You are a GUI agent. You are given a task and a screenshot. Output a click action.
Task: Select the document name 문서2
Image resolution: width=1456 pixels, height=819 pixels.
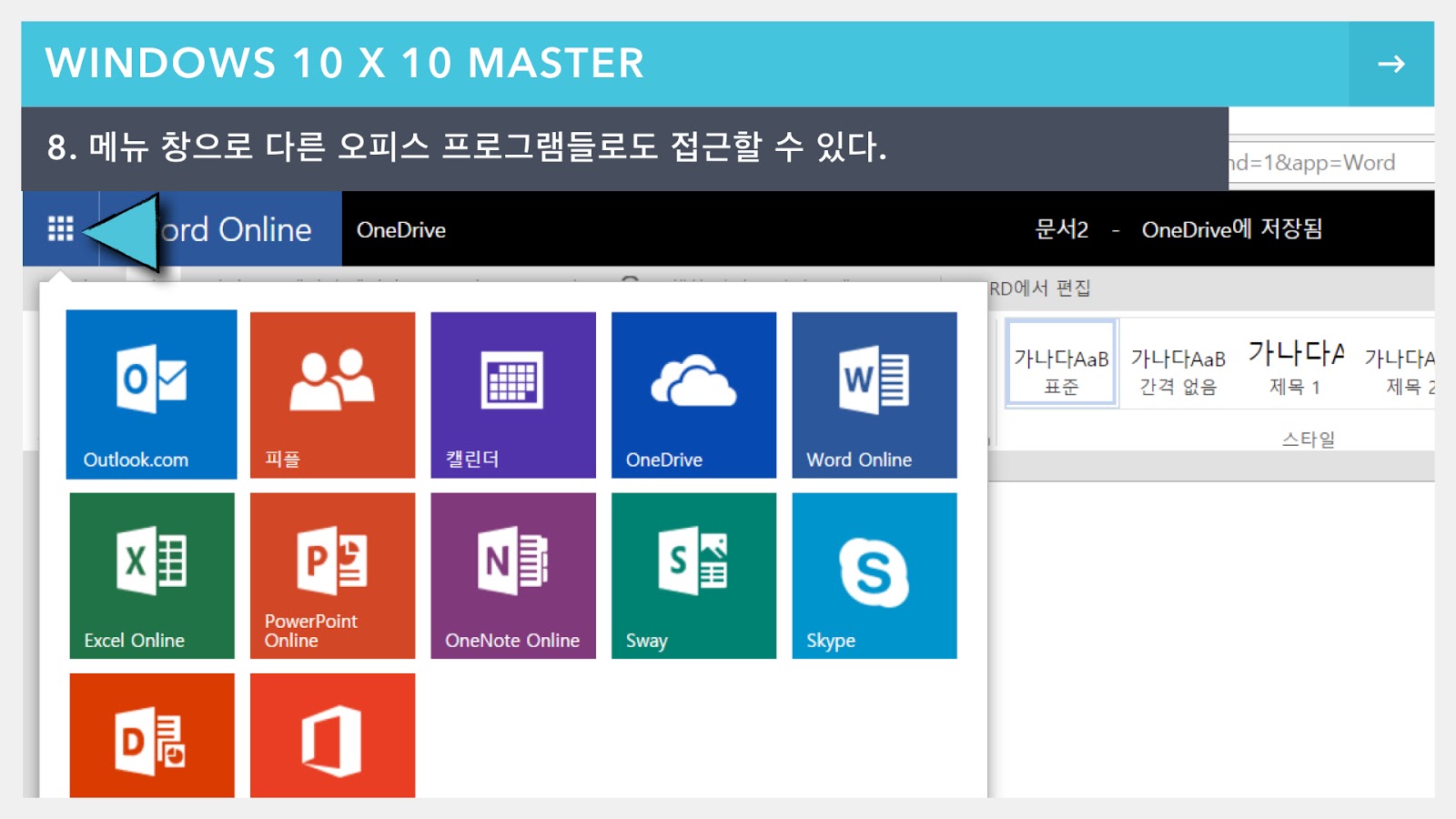click(x=1062, y=229)
